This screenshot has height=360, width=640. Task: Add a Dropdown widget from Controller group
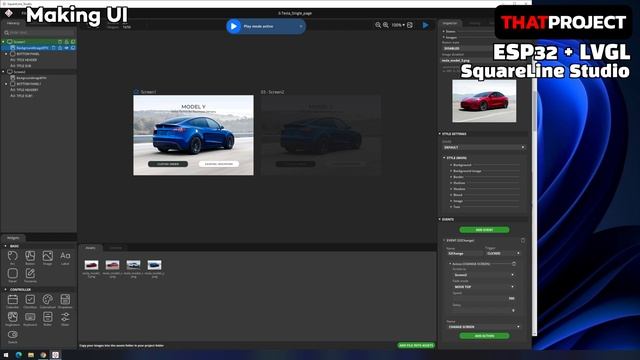pyautogui.click(x=65, y=301)
